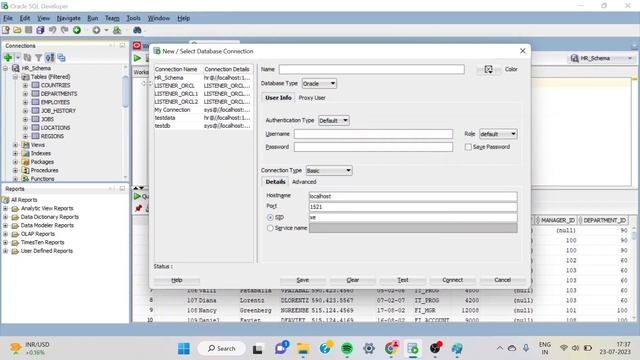This screenshot has width=640, height=360.
Task: Toggle the Save Password checkbox
Action: tap(468, 147)
